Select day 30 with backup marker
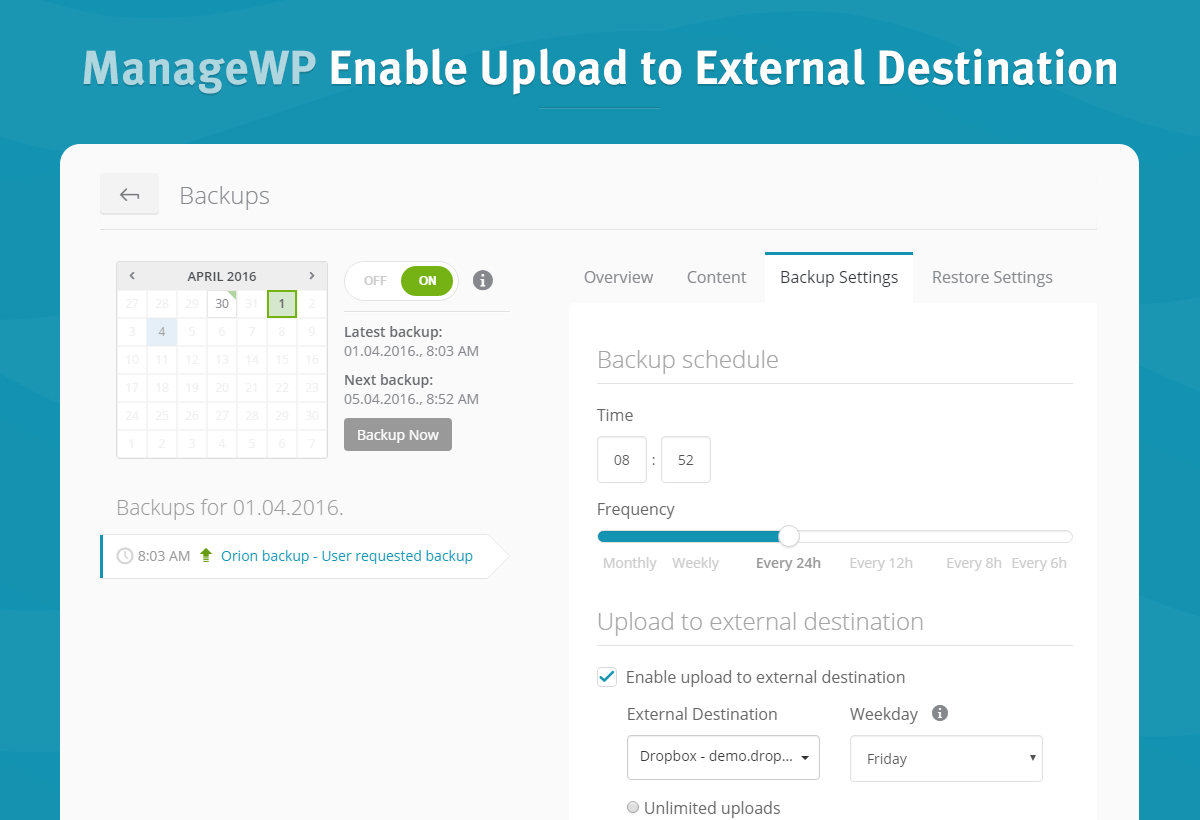This screenshot has width=1200, height=820. pyautogui.click(x=222, y=304)
